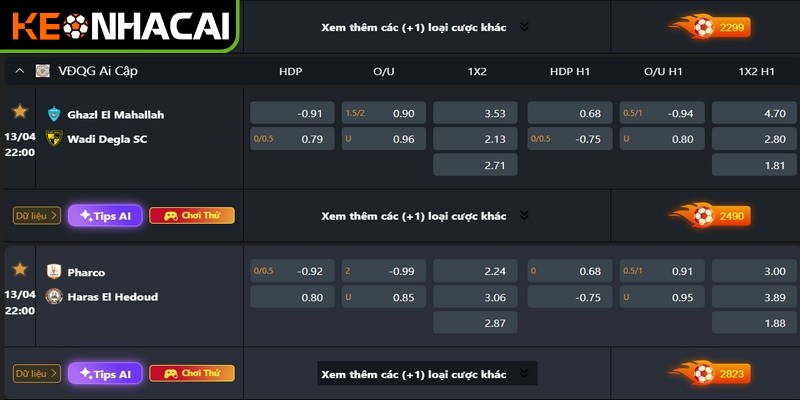Select the O/U H1 column header
The width and height of the screenshot is (800, 400).
tap(662, 71)
